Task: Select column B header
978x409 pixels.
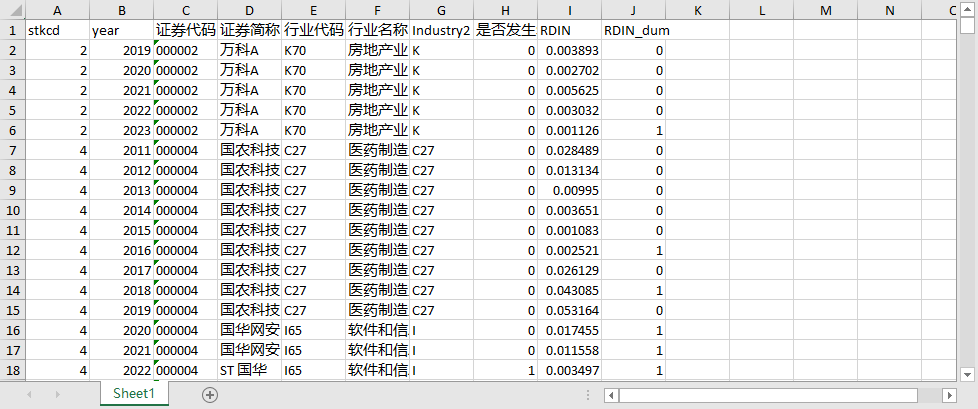Action: point(122,10)
